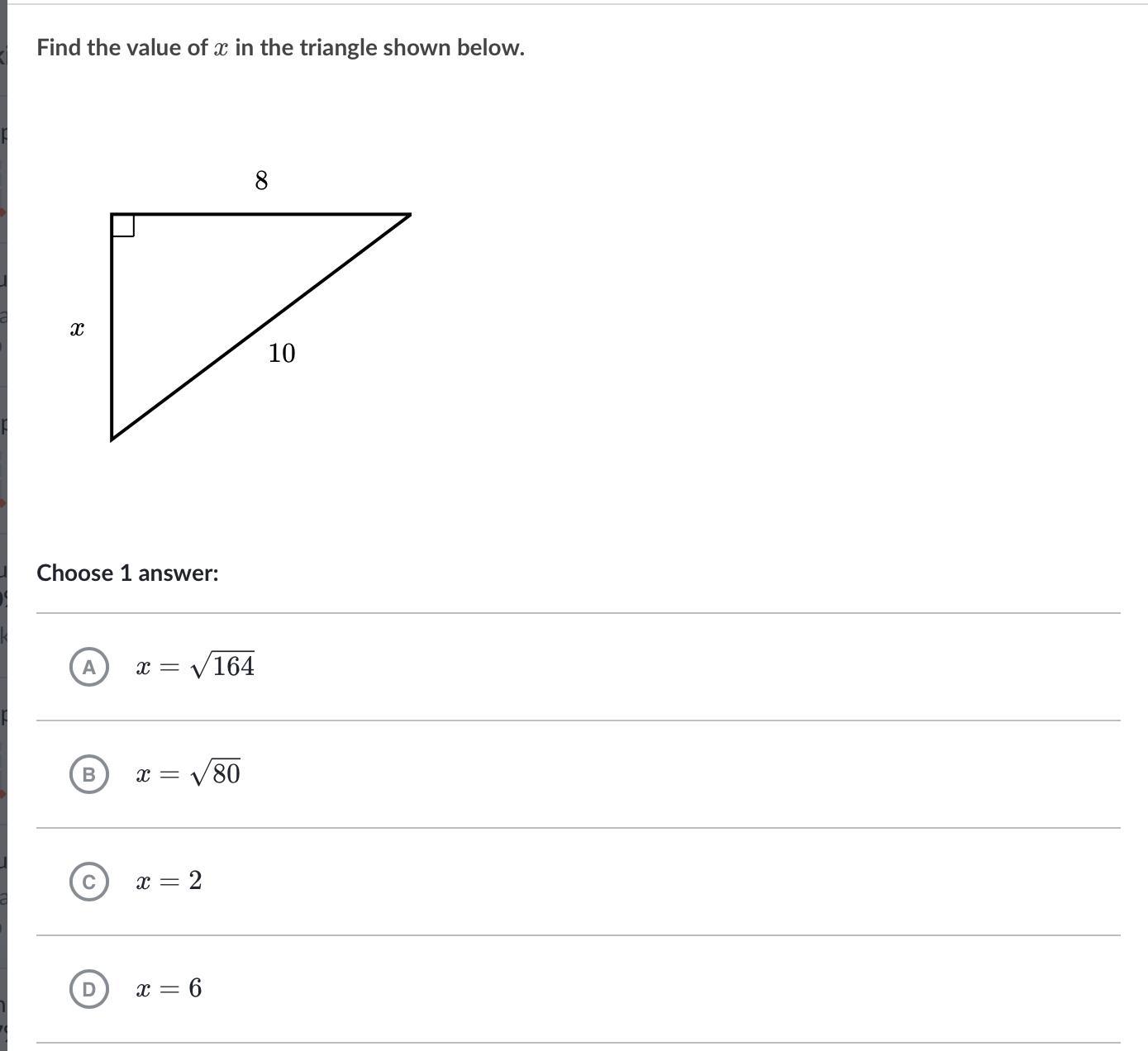Click the answer text x = √80
Screen dimensions: 1148x1051
[188, 773]
